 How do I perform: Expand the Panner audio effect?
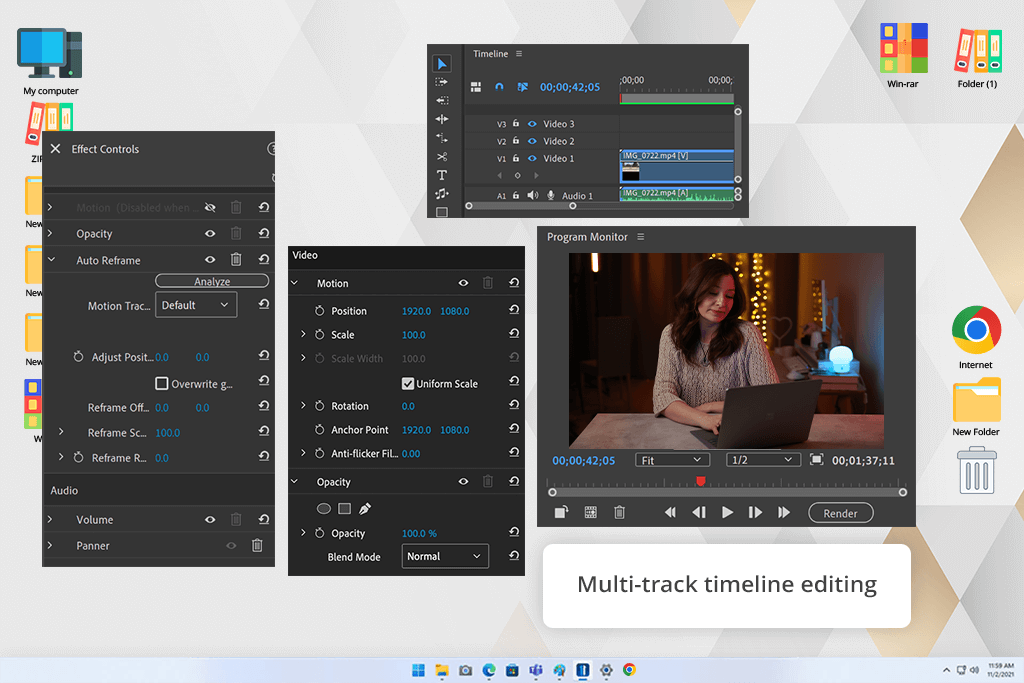coord(50,545)
